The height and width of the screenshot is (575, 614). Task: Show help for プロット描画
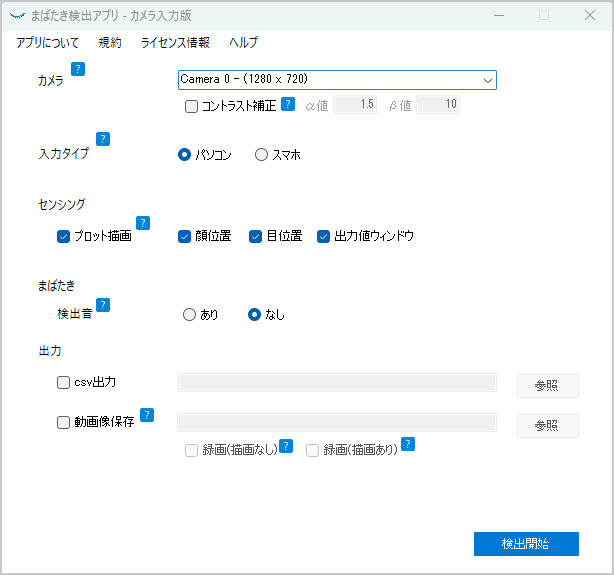pyautogui.click(x=143, y=223)
